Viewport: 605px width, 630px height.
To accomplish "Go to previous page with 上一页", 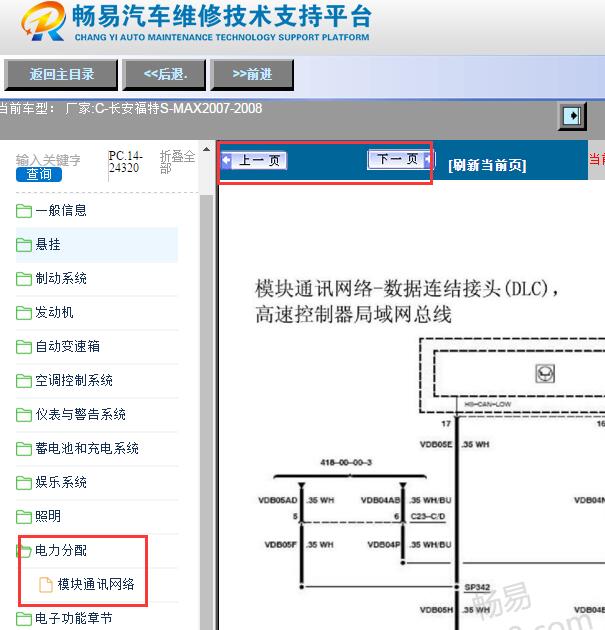I will [254, 161].
